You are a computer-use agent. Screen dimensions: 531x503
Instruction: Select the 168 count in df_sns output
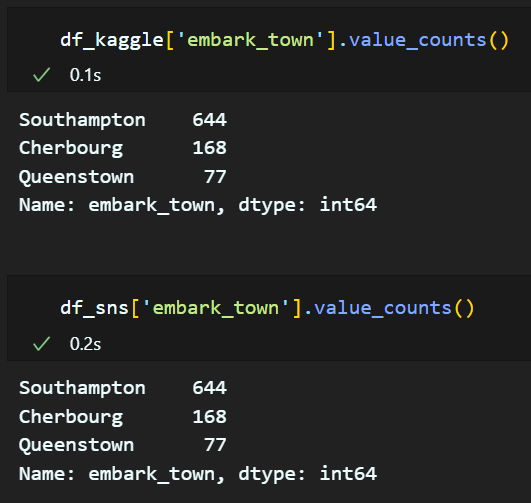point(210,417)
